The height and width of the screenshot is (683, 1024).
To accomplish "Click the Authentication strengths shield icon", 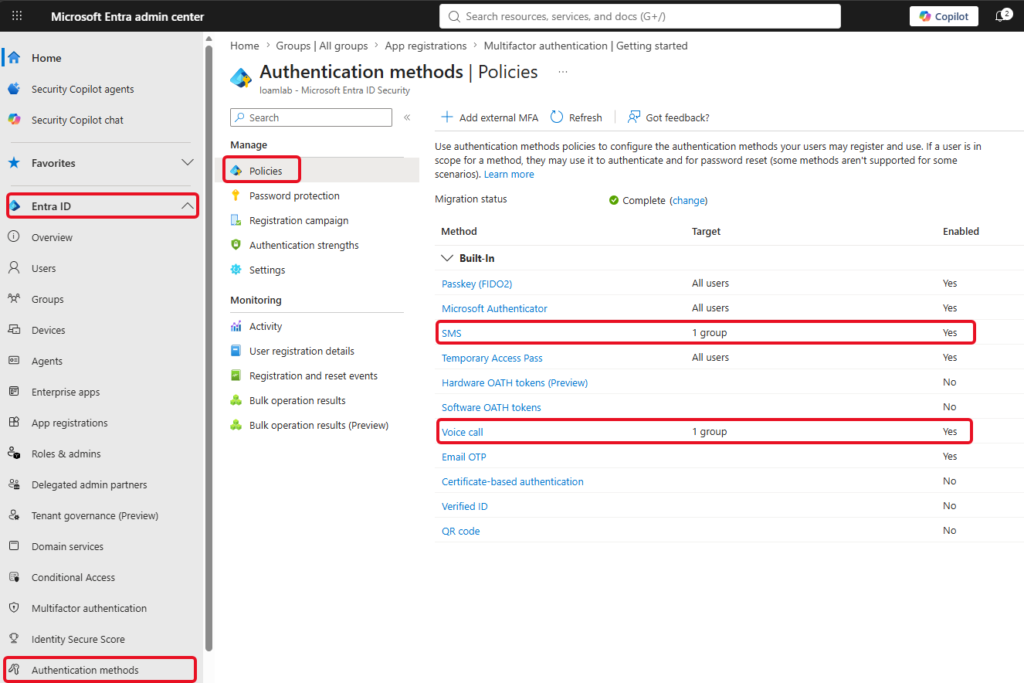I will [236, 245].
